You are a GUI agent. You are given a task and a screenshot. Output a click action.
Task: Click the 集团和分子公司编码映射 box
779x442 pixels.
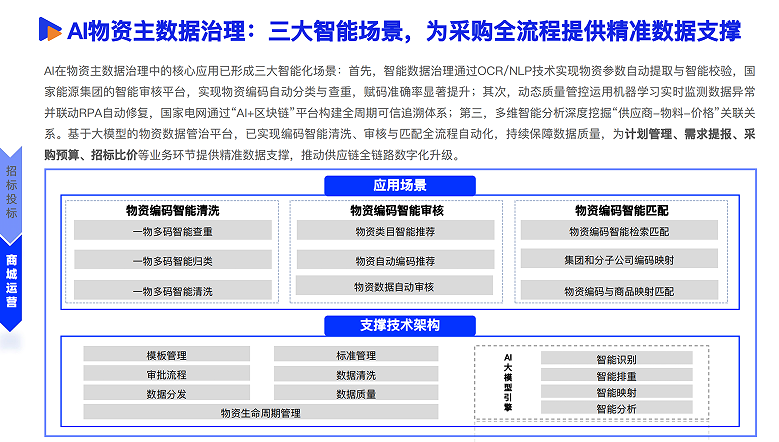(619, 259)
